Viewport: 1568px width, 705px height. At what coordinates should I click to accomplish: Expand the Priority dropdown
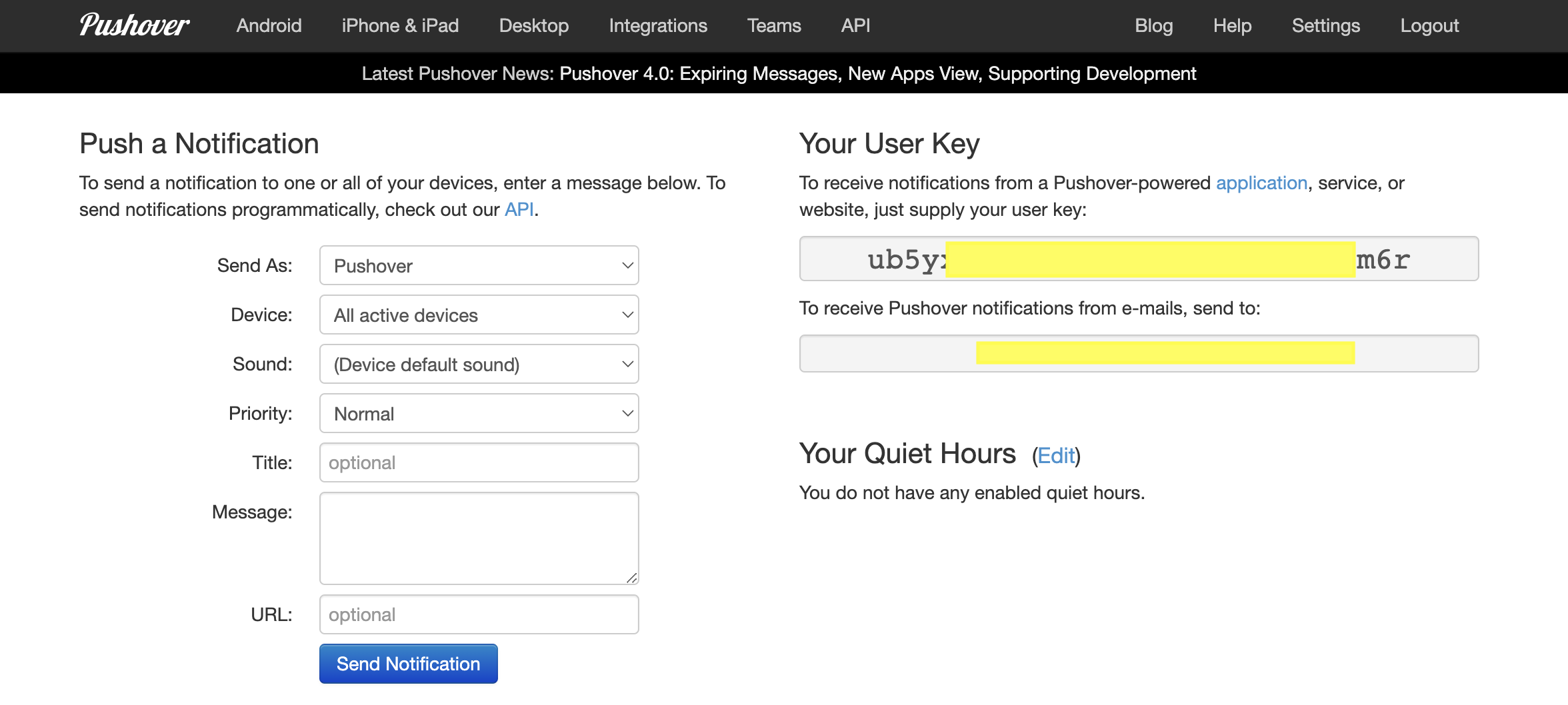[479, 413]
